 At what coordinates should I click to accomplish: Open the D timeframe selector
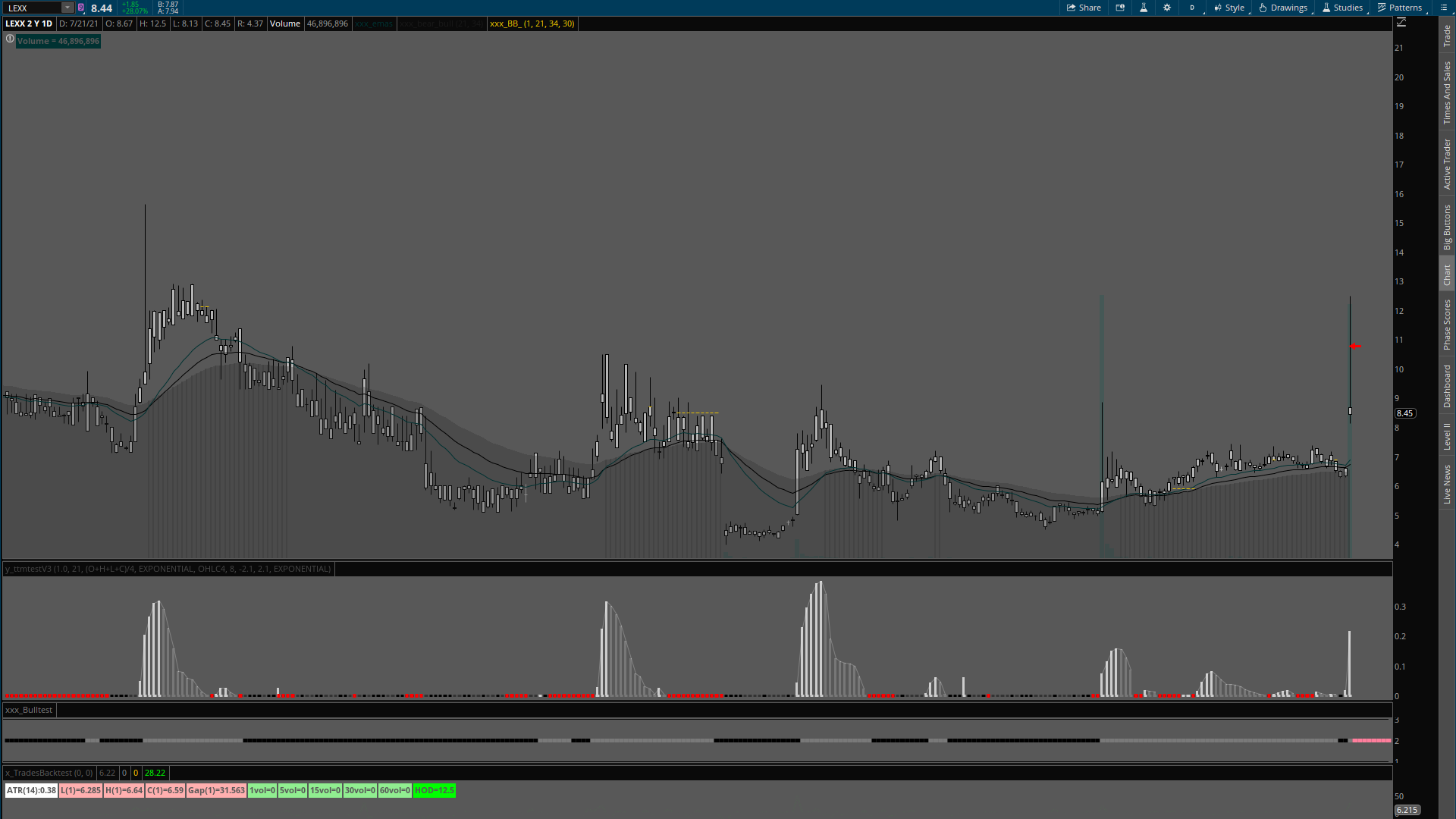pos(1192,8)
